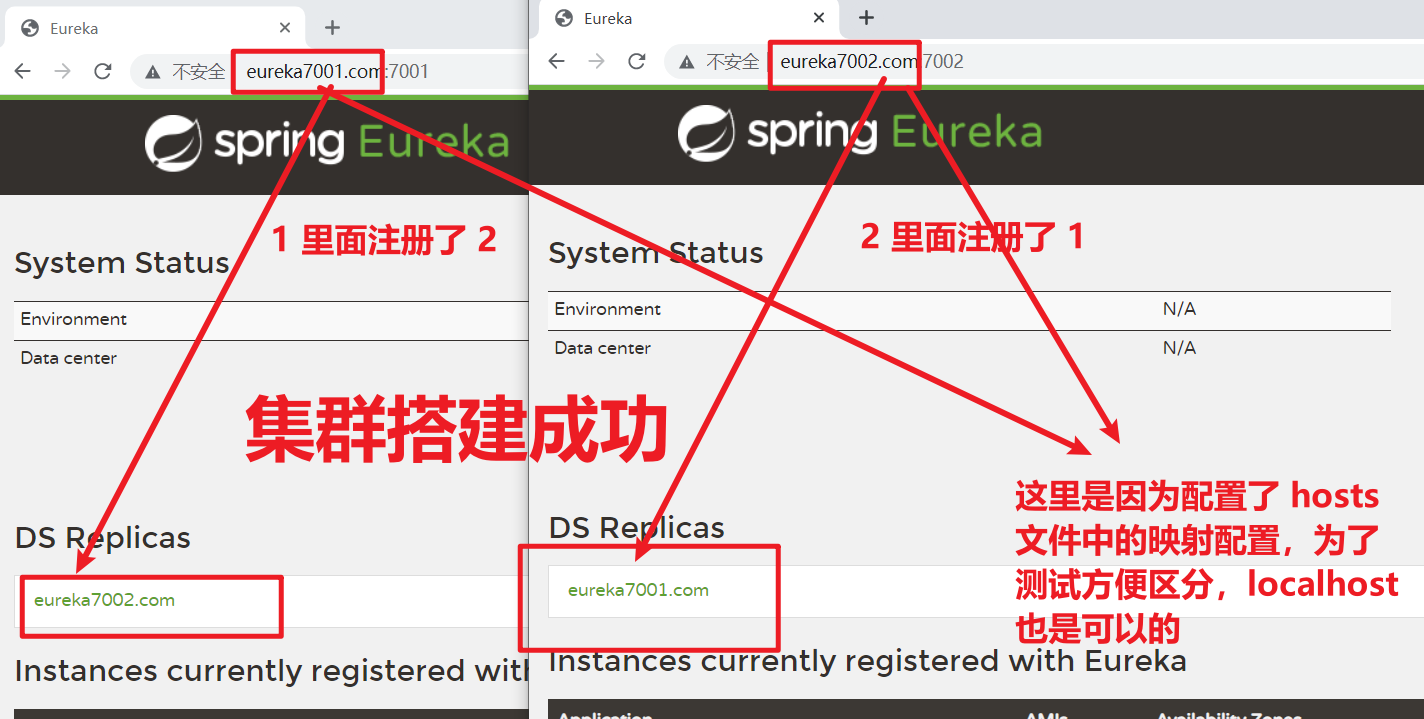The width and height of the screenshot is (1424, 719).
Task: Select the Eureka tab in the eureka7002 window
Action: tap(689, 18)
